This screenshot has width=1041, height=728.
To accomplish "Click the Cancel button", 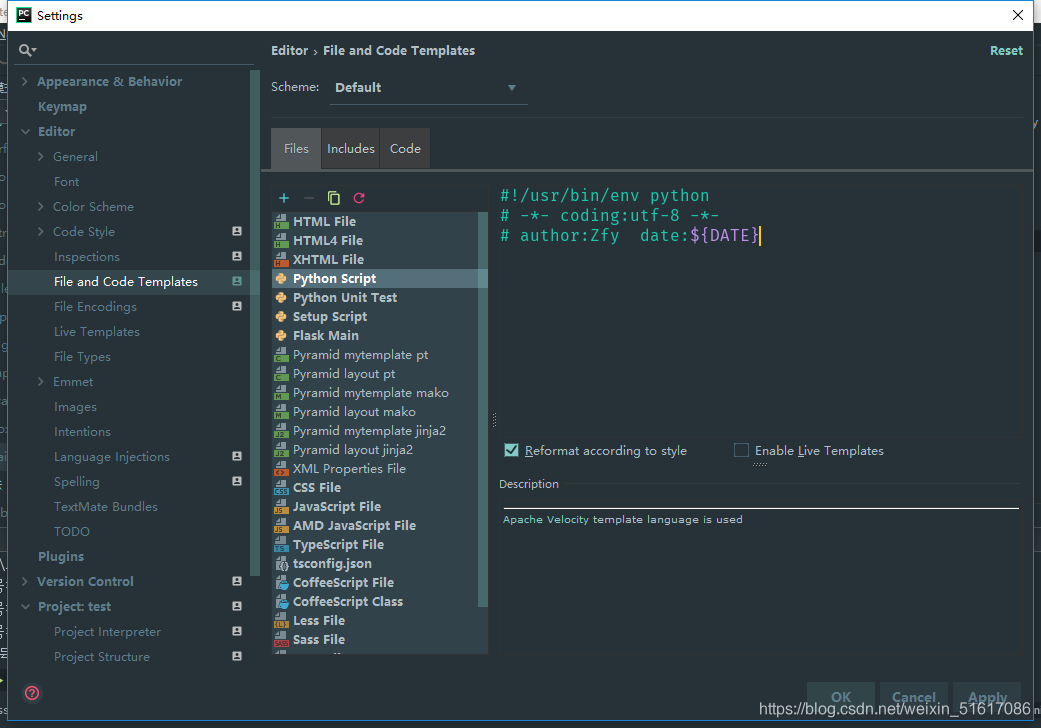I will click(914, 697).
